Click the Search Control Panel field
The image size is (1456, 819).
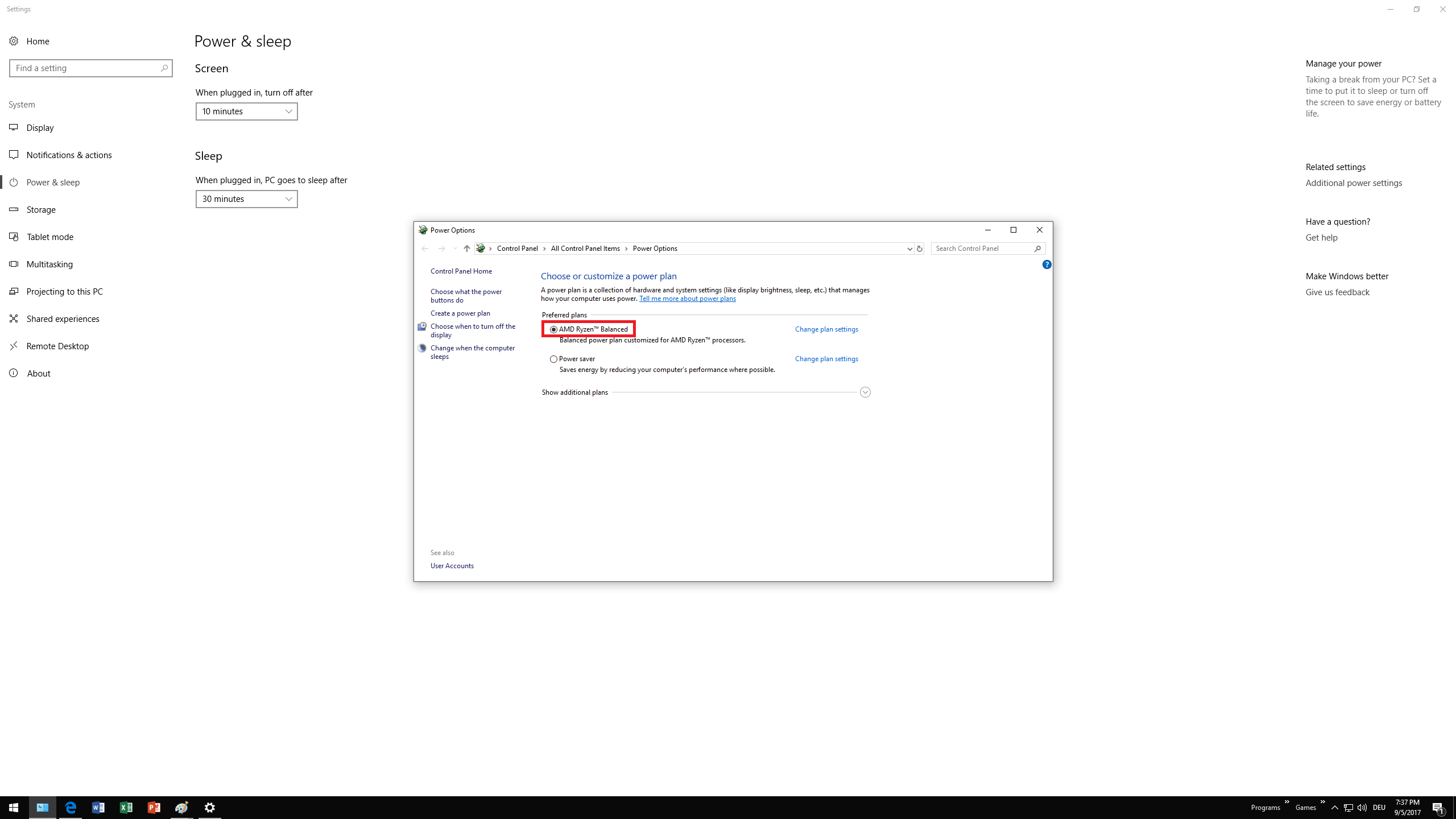tap(983, 249)
